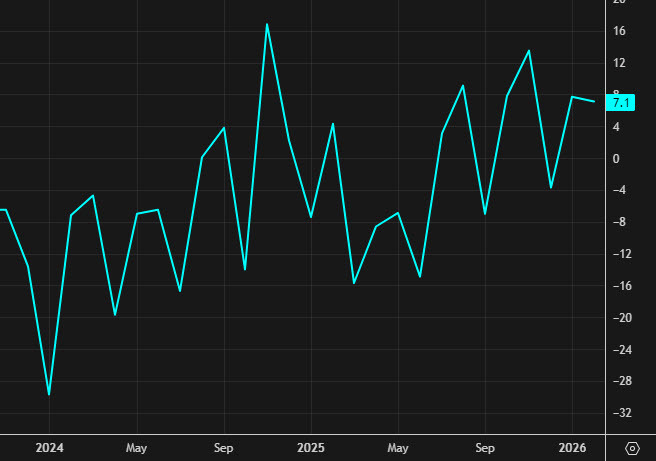Click the -24 price scale label
This screenshot has width=656, height=461.
619,350
